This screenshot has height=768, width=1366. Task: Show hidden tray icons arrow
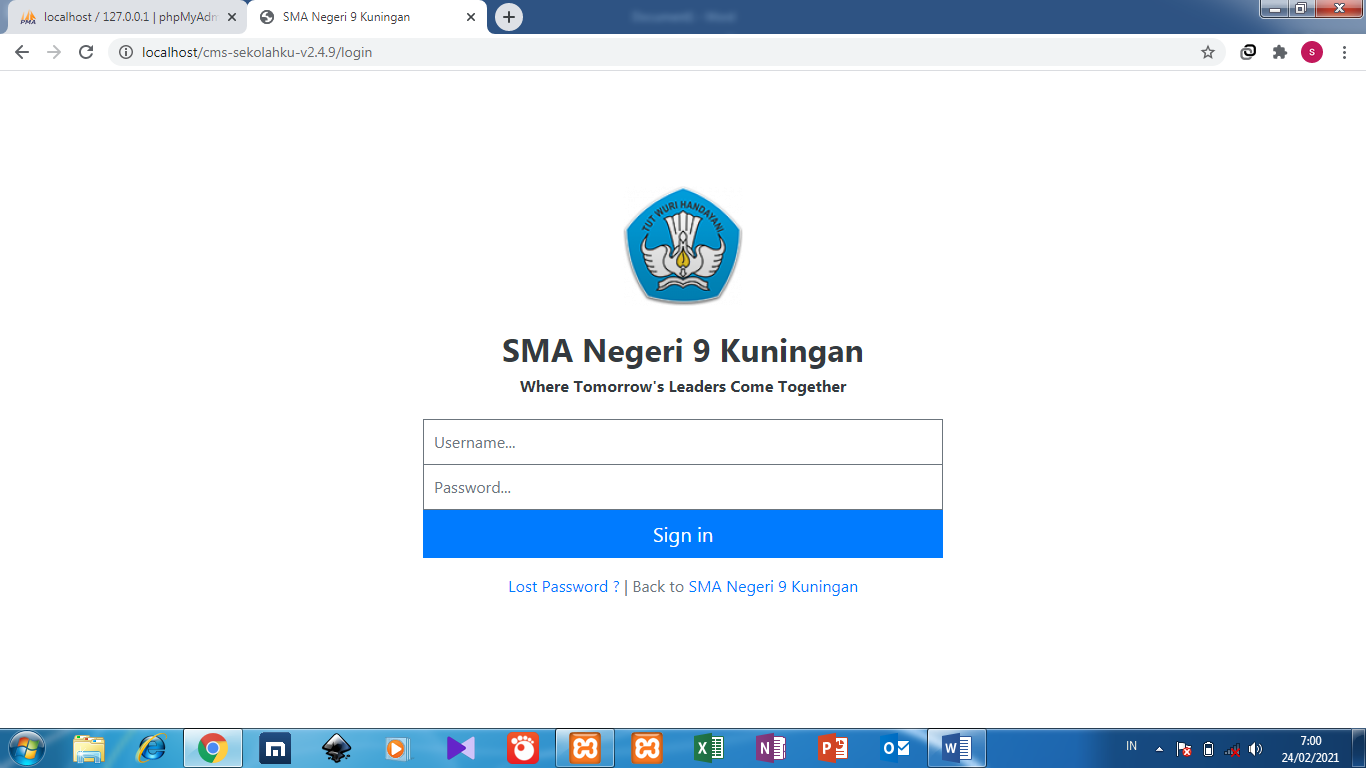[x=1159, y=748]
